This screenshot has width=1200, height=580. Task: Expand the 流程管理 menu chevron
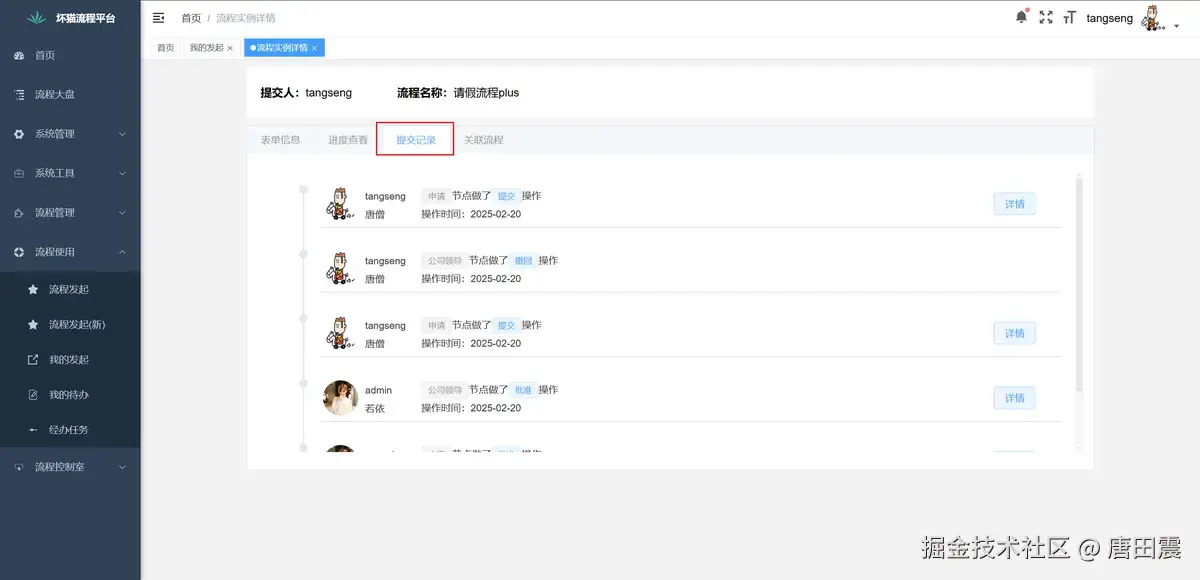point(122,213)
